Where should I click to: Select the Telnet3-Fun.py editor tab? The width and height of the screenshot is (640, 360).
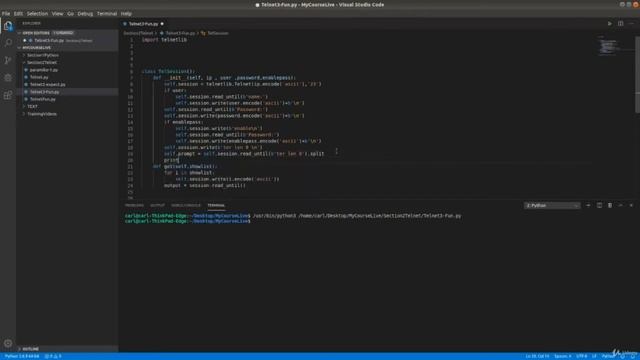[144, 24]
